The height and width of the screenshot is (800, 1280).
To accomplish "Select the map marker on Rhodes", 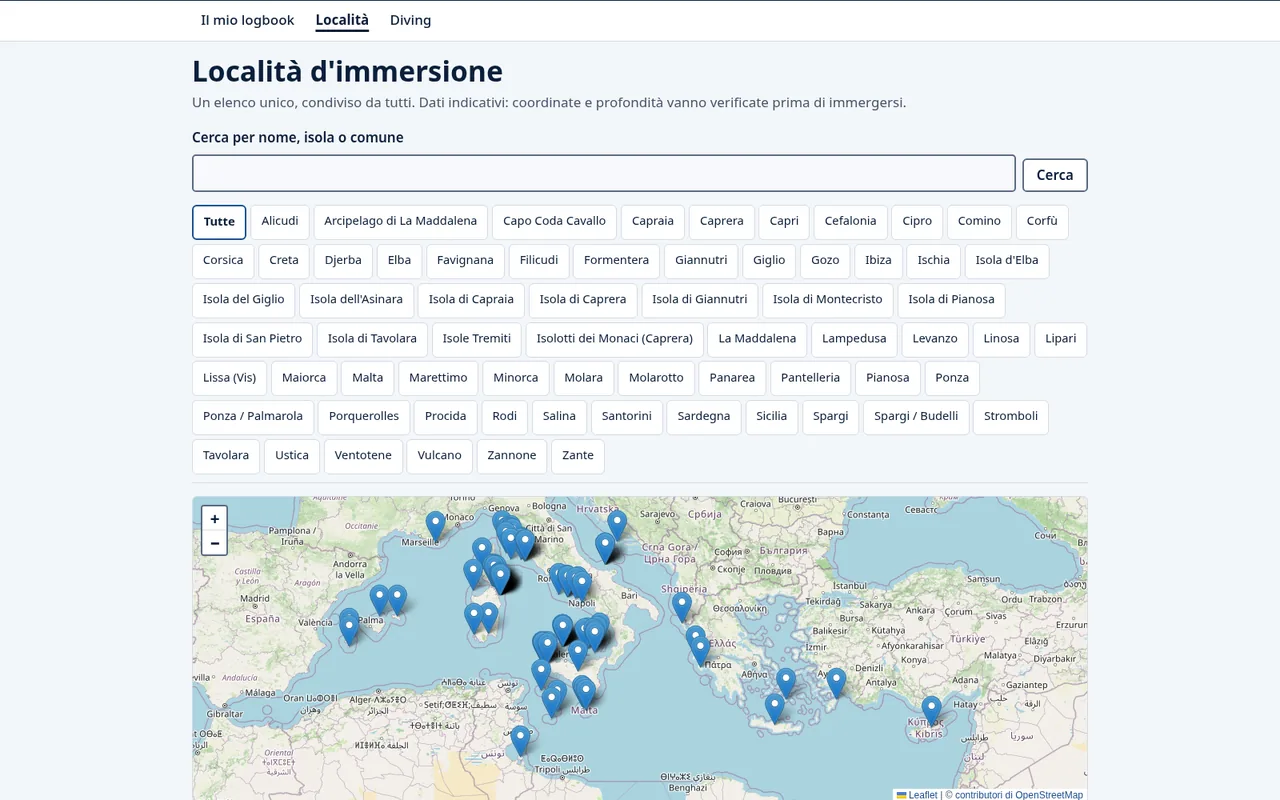I will (x=836, y=682).
